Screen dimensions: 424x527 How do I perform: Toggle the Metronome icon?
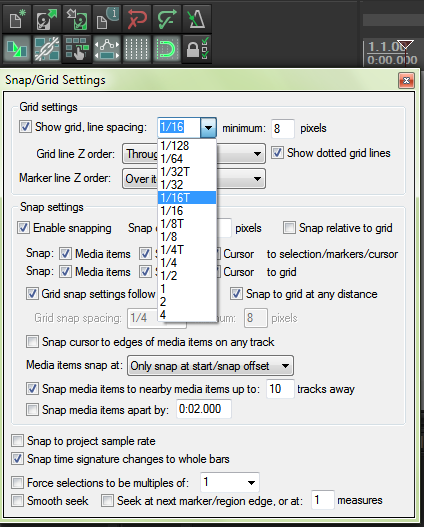[x=196, y=19]
